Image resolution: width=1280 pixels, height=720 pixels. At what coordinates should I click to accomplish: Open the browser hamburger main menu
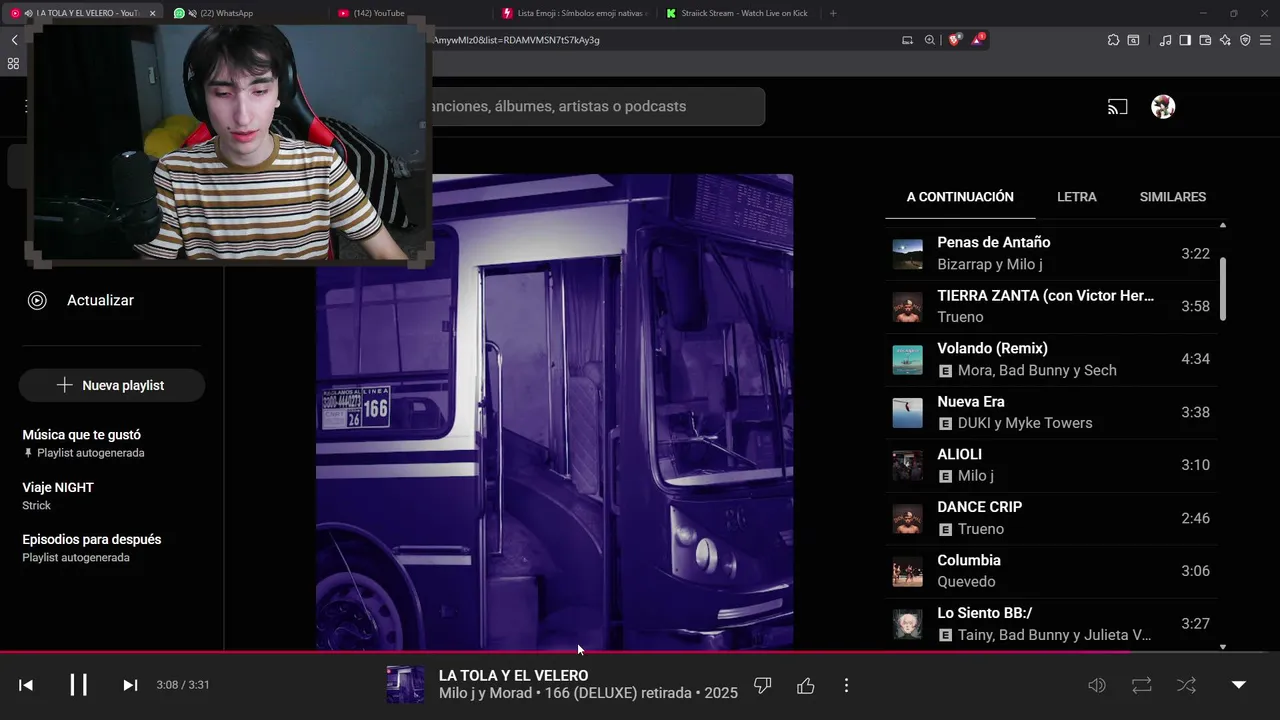[1264, 40]
